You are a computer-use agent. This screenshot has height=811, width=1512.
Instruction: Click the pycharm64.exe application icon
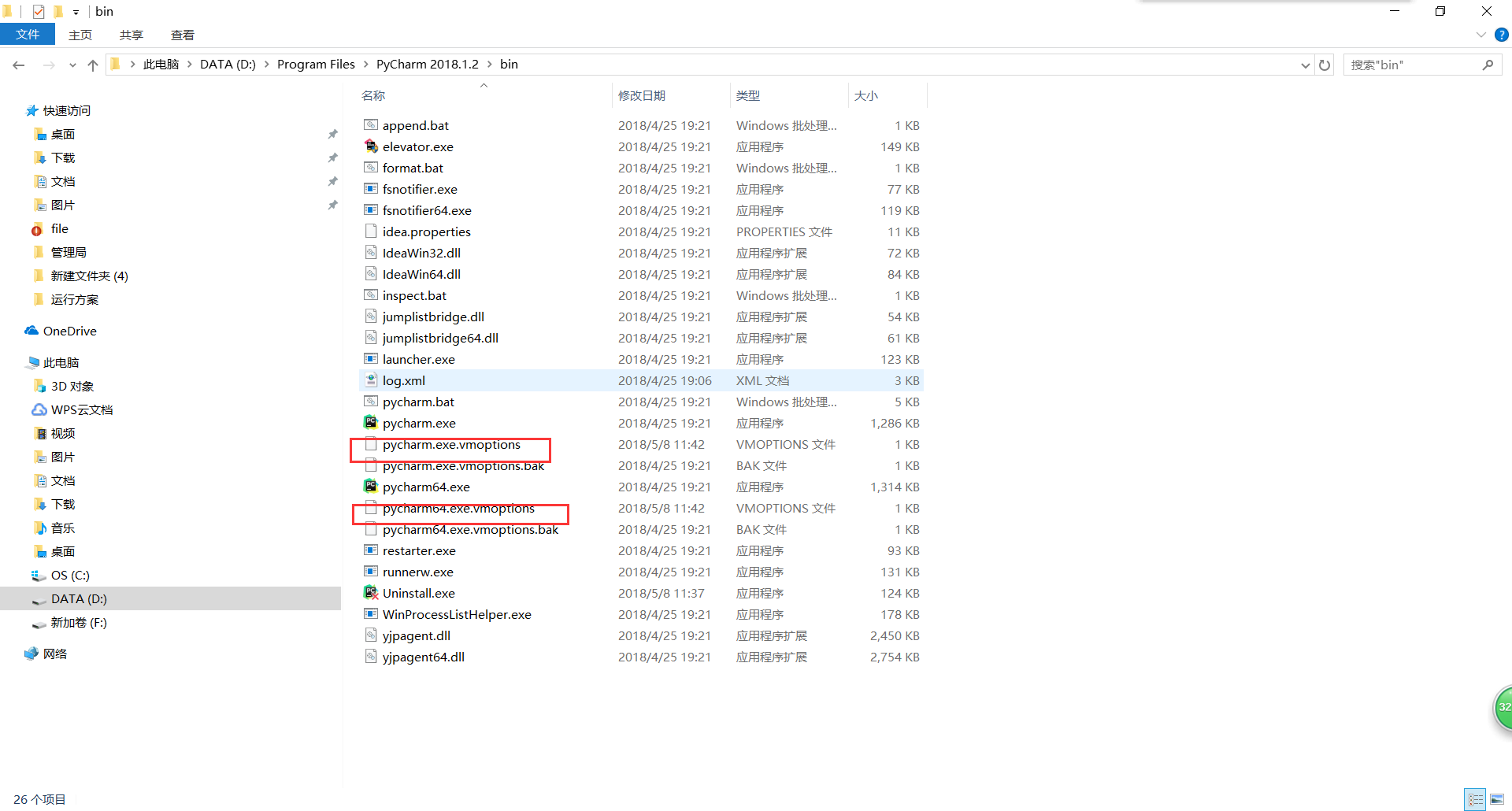tap(371, 487)
